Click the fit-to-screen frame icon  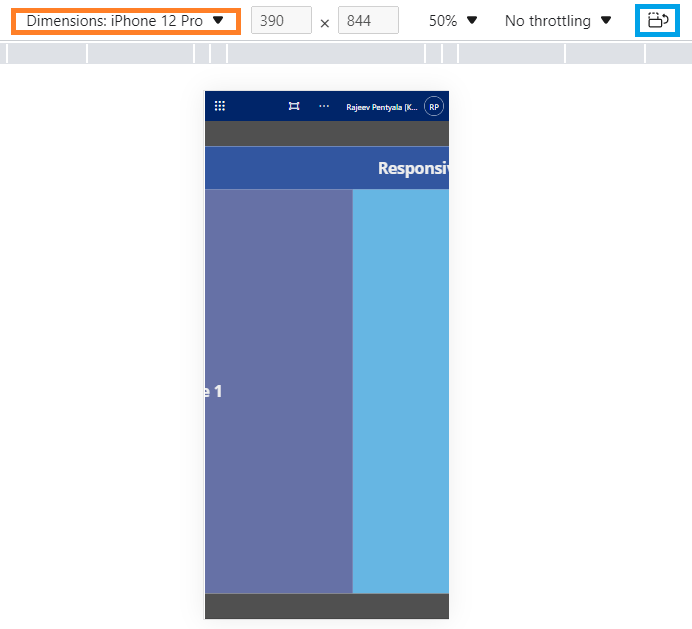(x=294, y=106)
